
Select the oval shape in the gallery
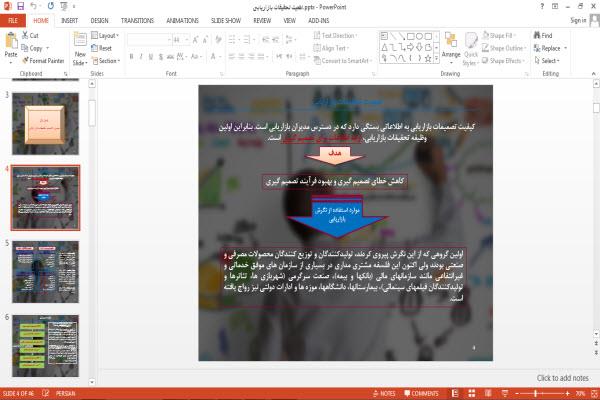(420, 36)
